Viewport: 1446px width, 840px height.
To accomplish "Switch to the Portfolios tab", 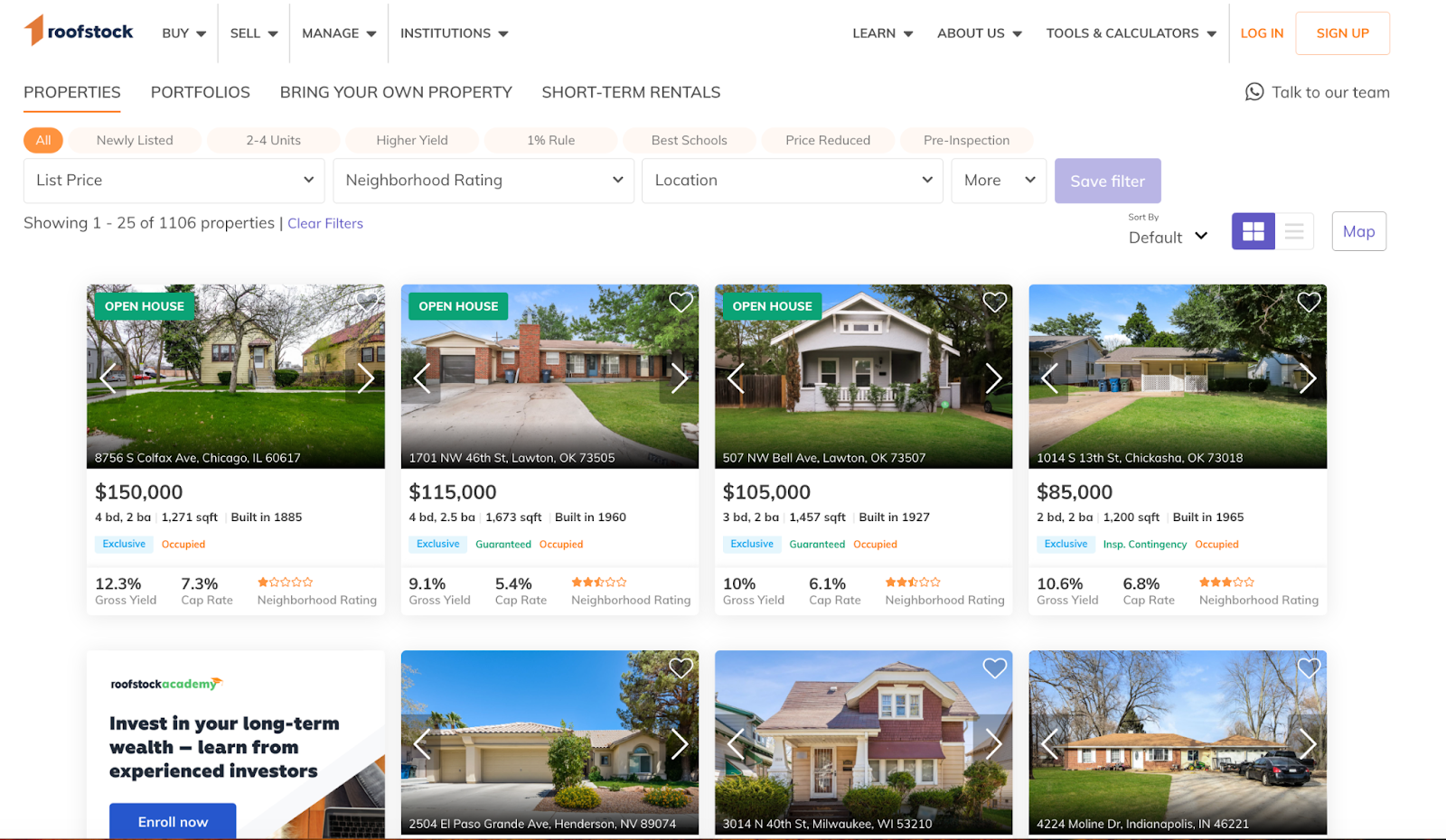I will (201, 92).
